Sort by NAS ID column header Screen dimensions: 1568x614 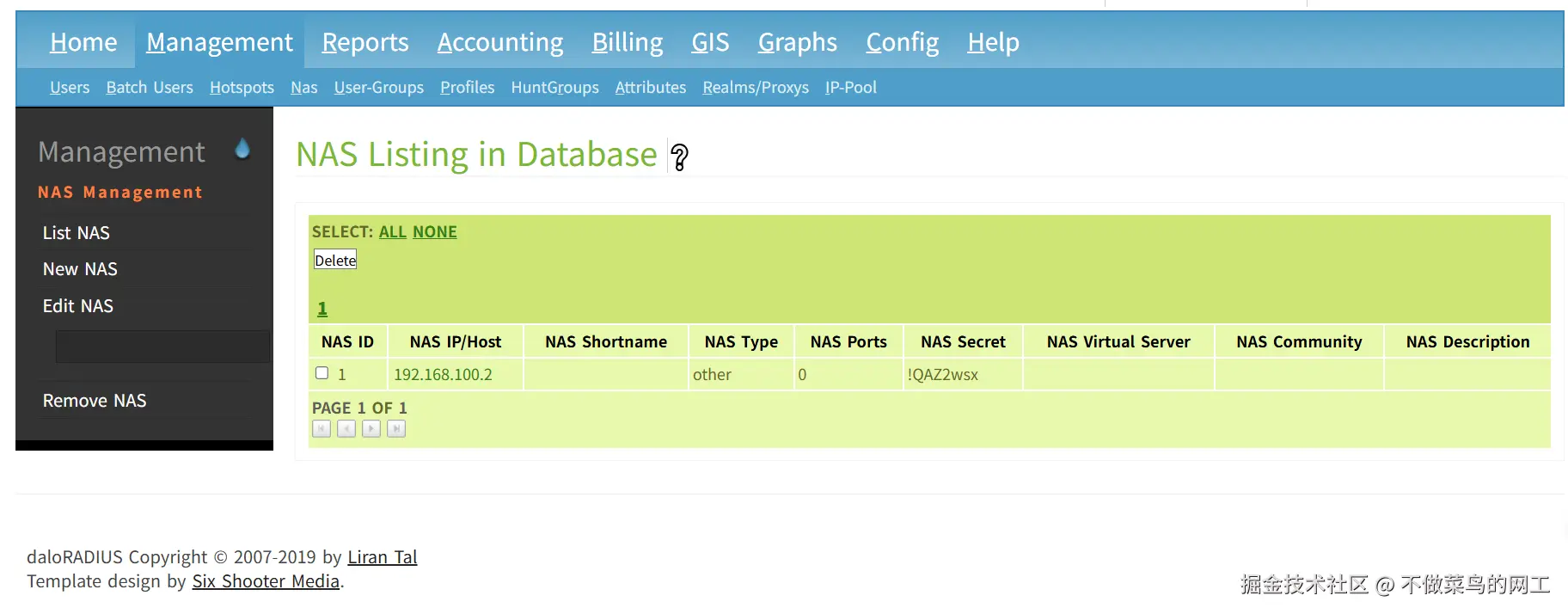(347, 342)
